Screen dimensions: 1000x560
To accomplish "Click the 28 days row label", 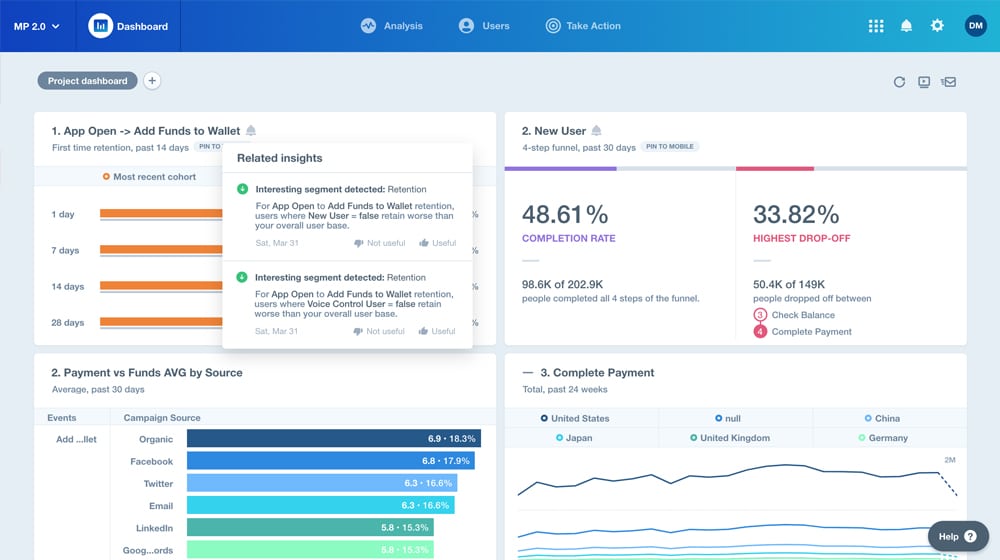I will [68, 323].
